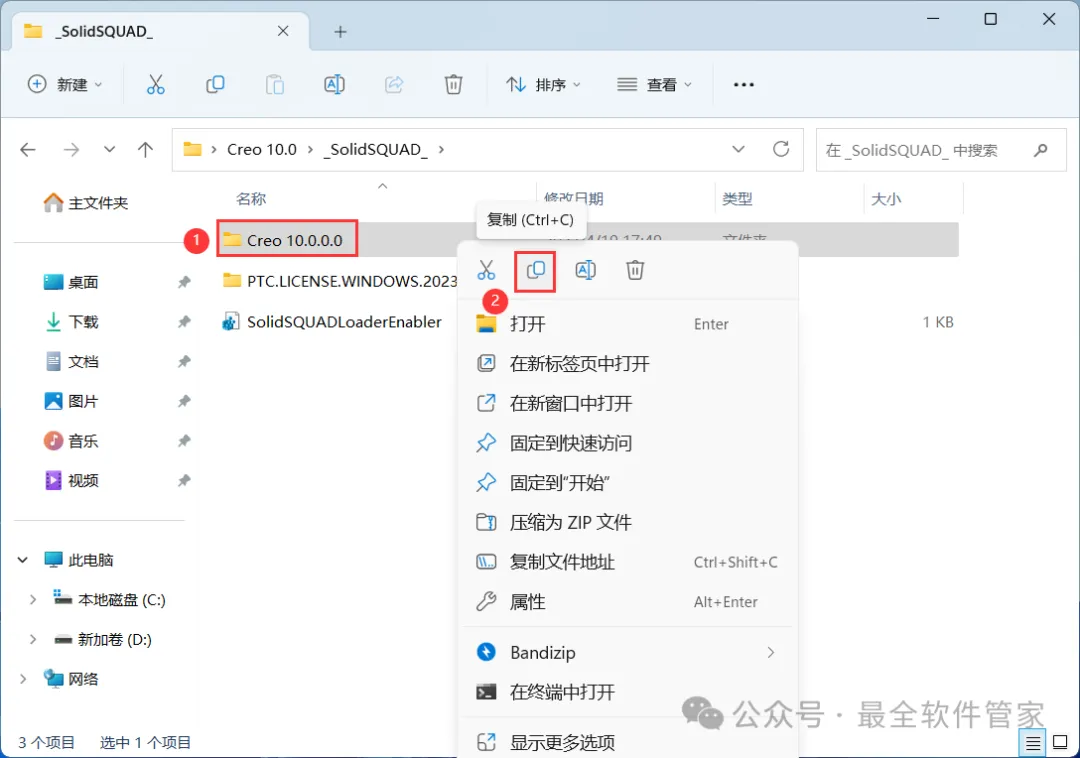Click chevron after _SolidSQUAD_ in address bar
This screenshot has height=758, width=1080.
click(441, 149)
